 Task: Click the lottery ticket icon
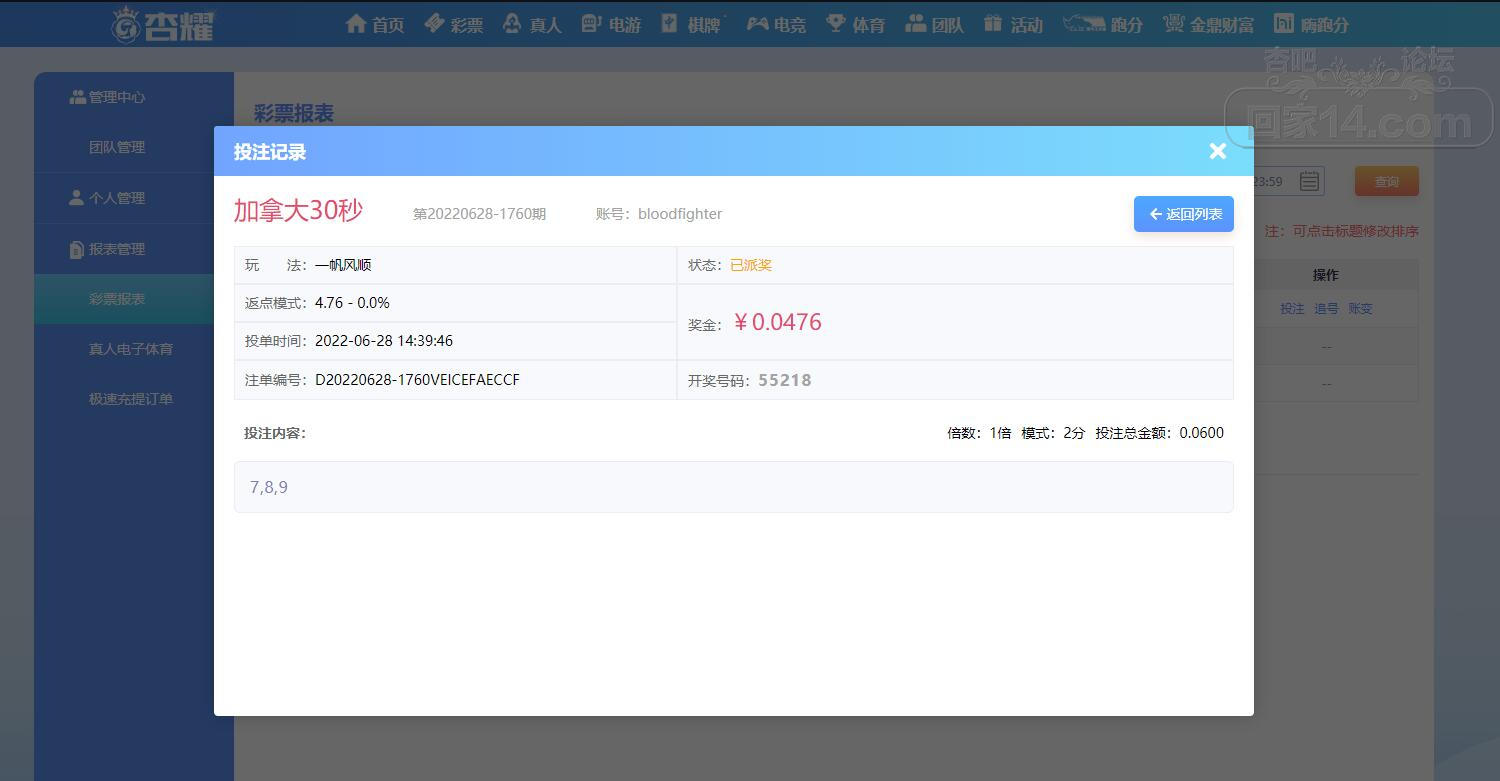pyautogui.click(x=434, y=23)
